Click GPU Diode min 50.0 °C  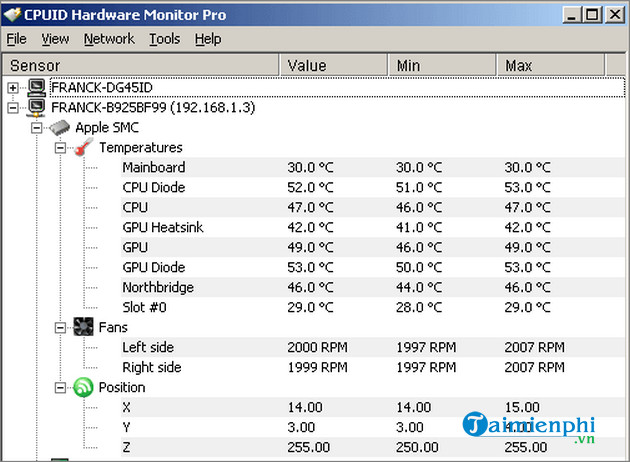tap(419, 267)
